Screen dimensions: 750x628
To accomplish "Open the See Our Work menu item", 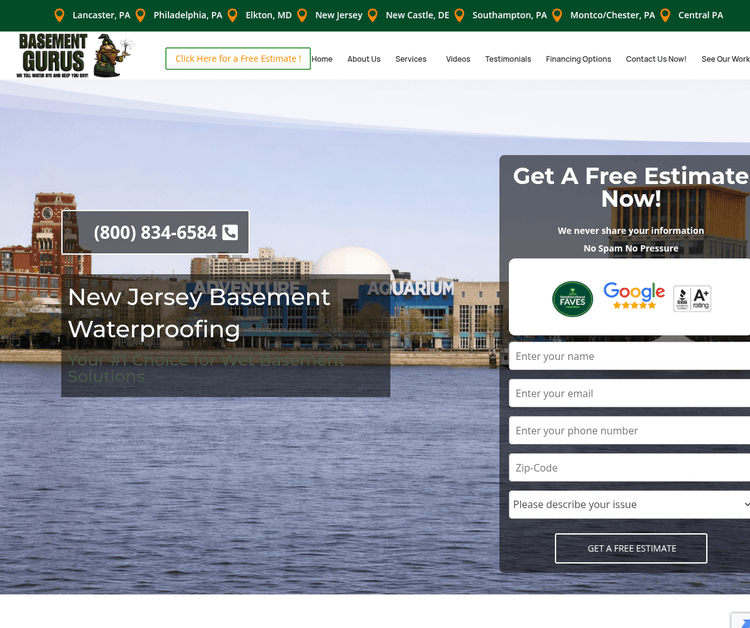I will [x=725, y=59].
